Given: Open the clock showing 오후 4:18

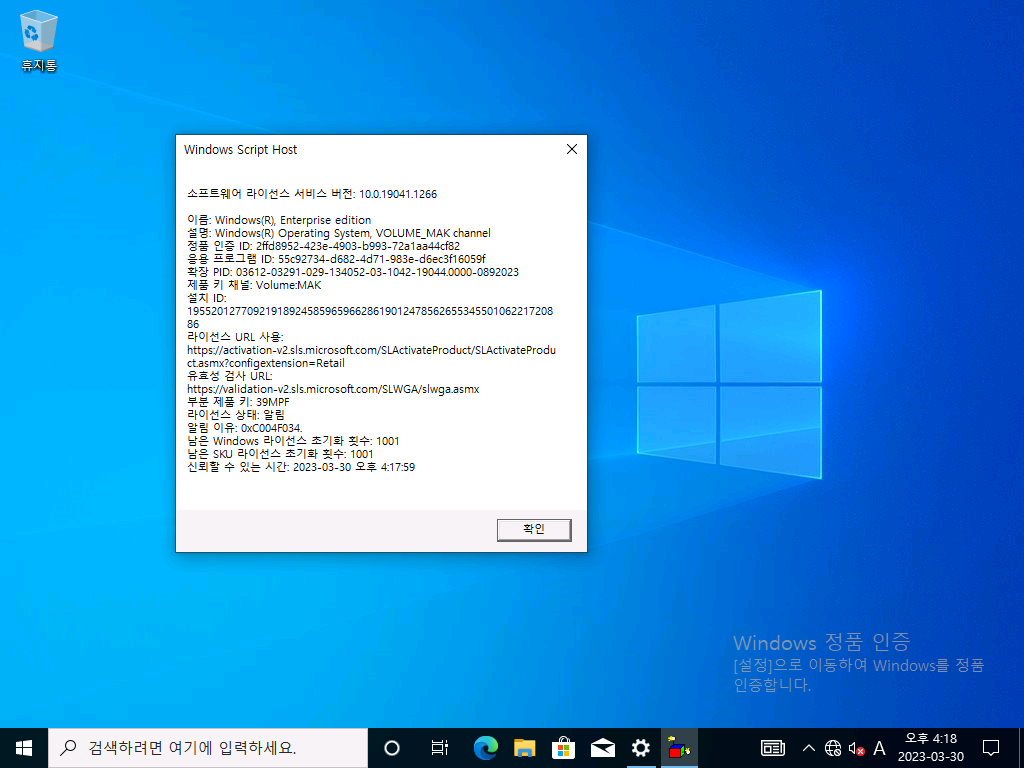Looking at the screenshot, I should 931,748.
